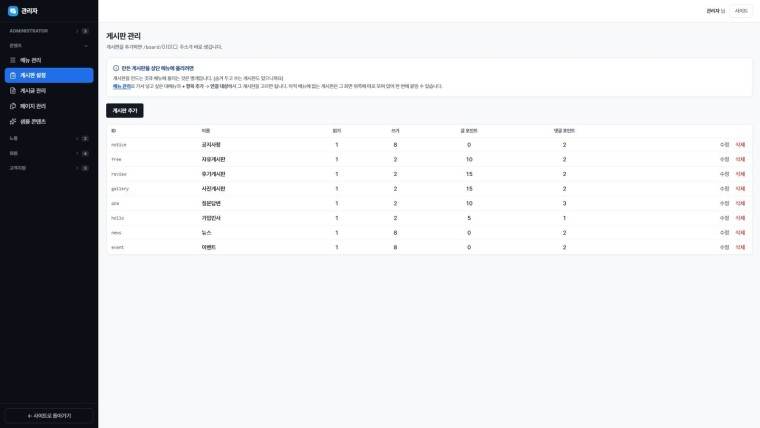Image resolution: width=760 pixels, height=428 pixels.
Task: Delete the review board via 삭제
Action: click(x=740, y=174)
